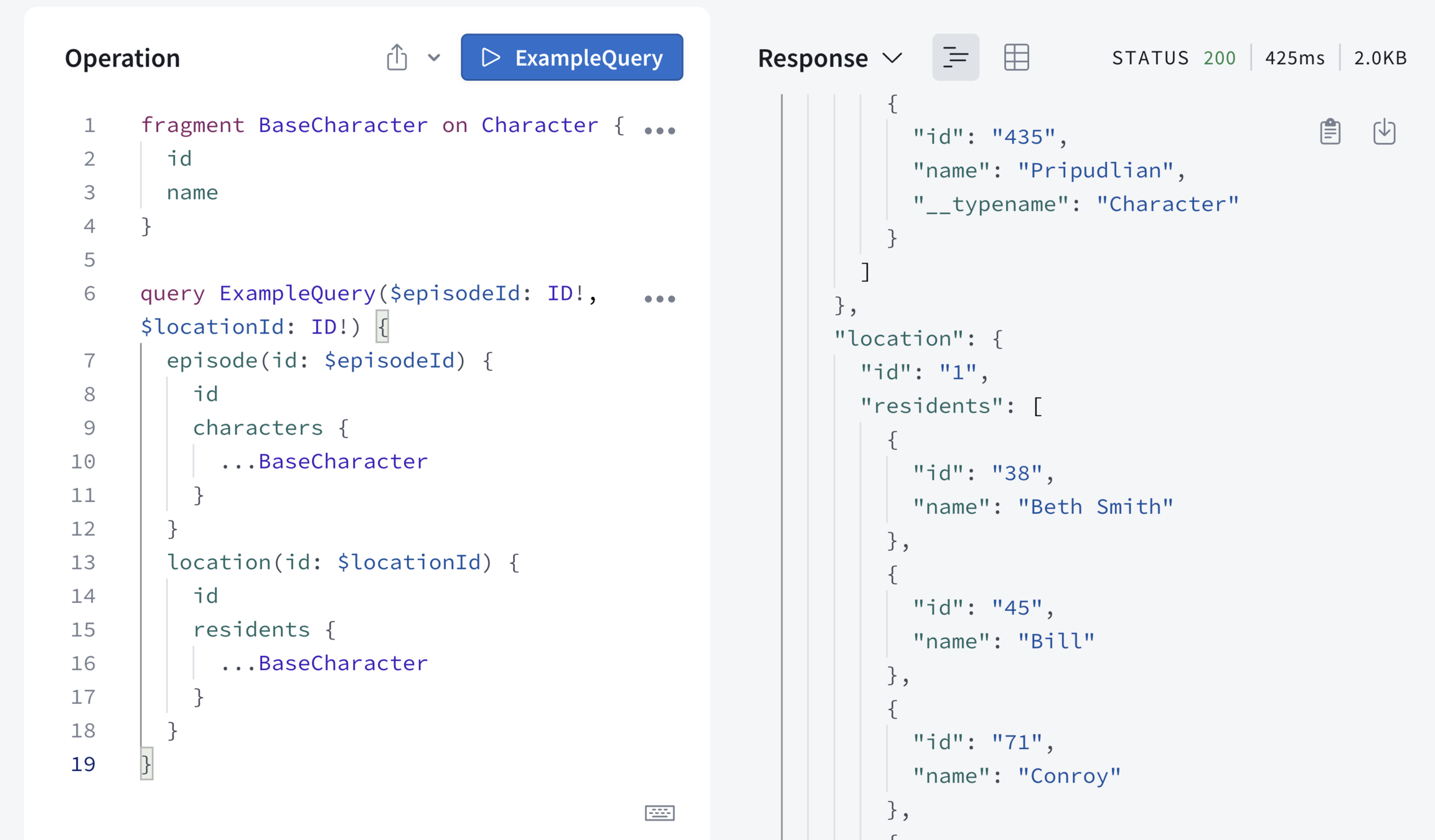The image size is (1435, 840).
Task: Show keyboard shortcuts icon
Action: click(659, 813)
